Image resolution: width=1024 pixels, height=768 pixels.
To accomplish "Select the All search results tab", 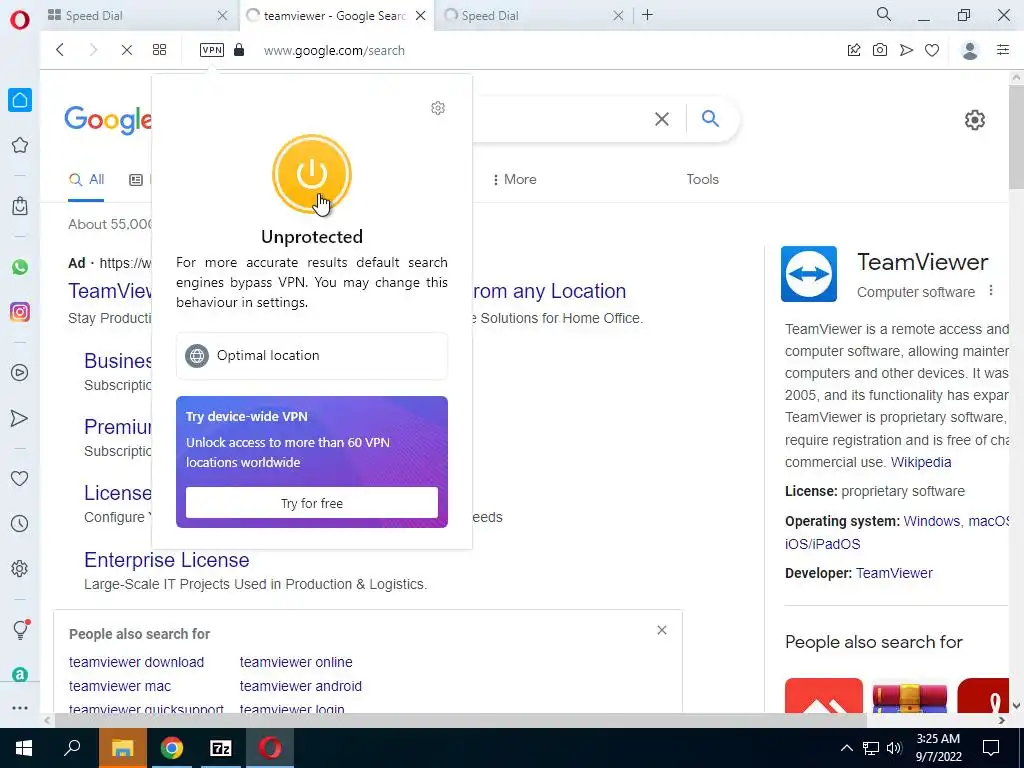I will click(x=86, y=180).
